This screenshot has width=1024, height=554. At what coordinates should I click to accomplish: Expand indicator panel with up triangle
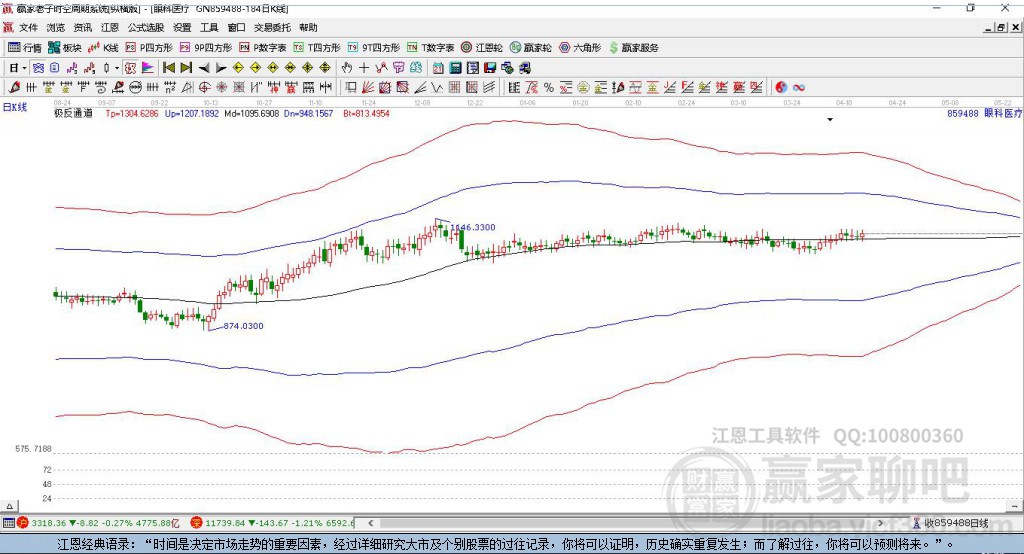tap(9, 506)
